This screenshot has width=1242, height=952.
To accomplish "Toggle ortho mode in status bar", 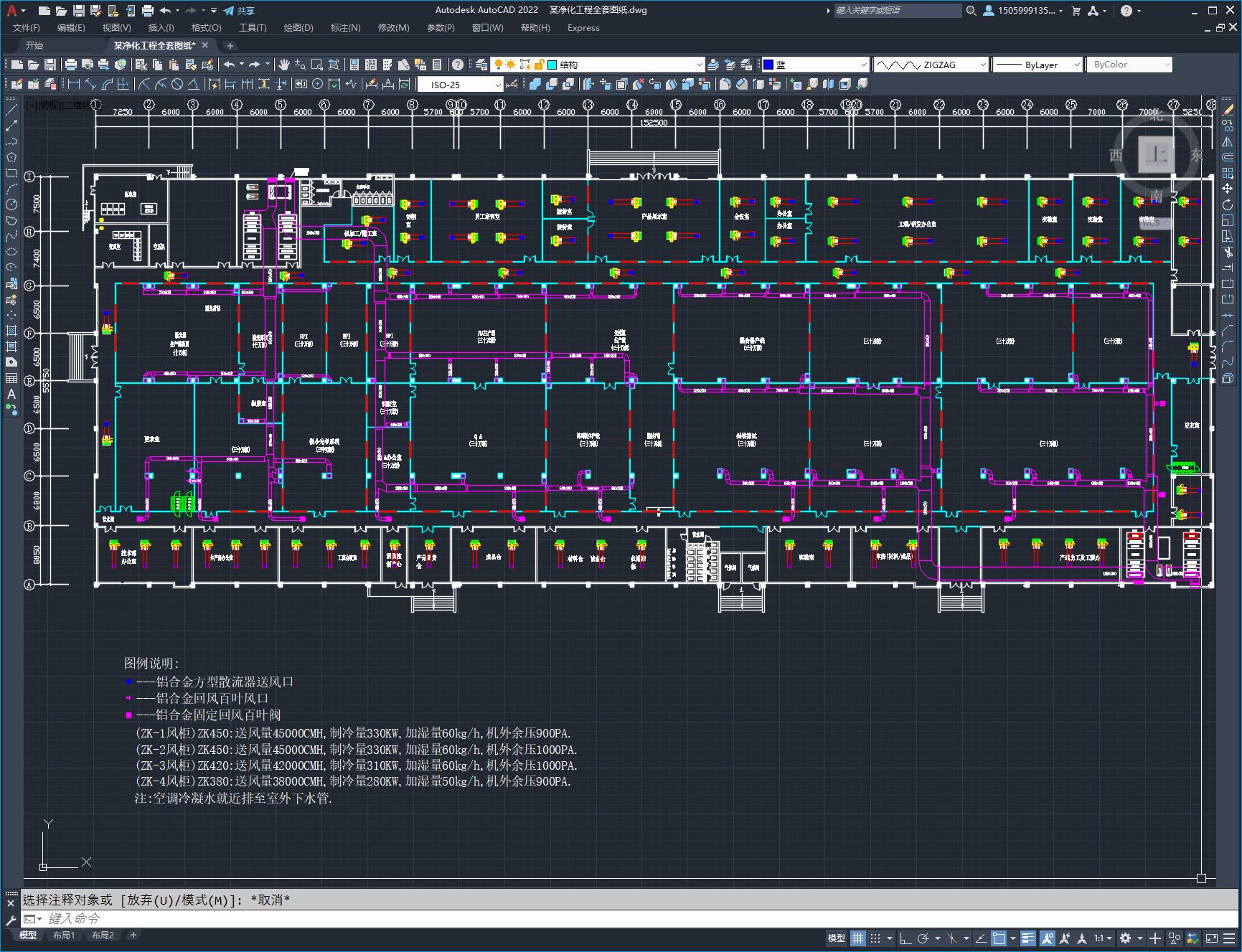I will (905, 938).
